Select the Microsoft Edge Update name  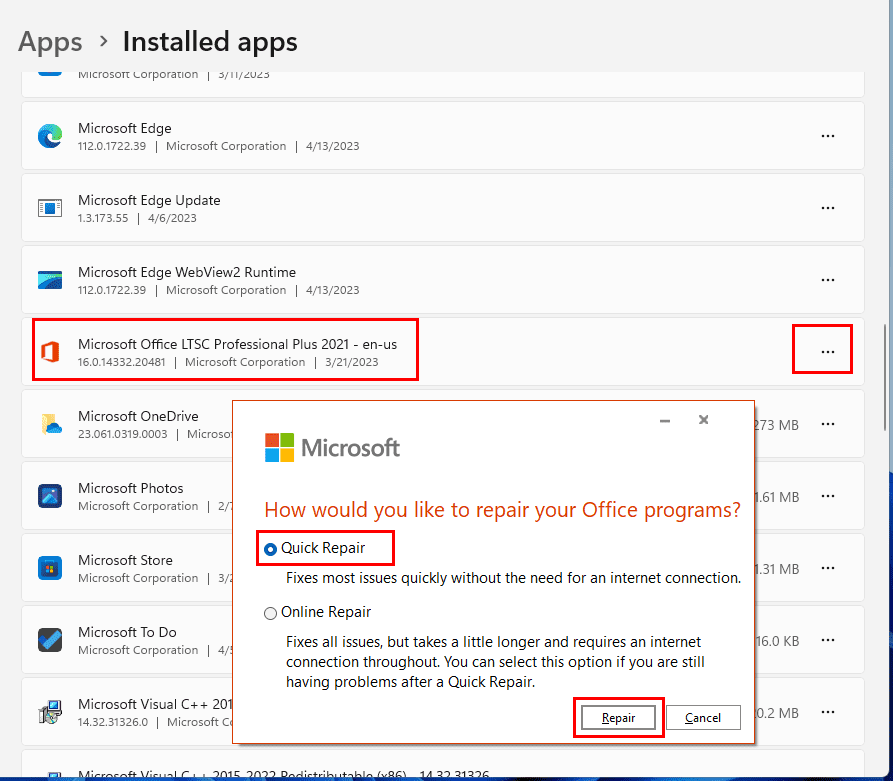[149, 200]
